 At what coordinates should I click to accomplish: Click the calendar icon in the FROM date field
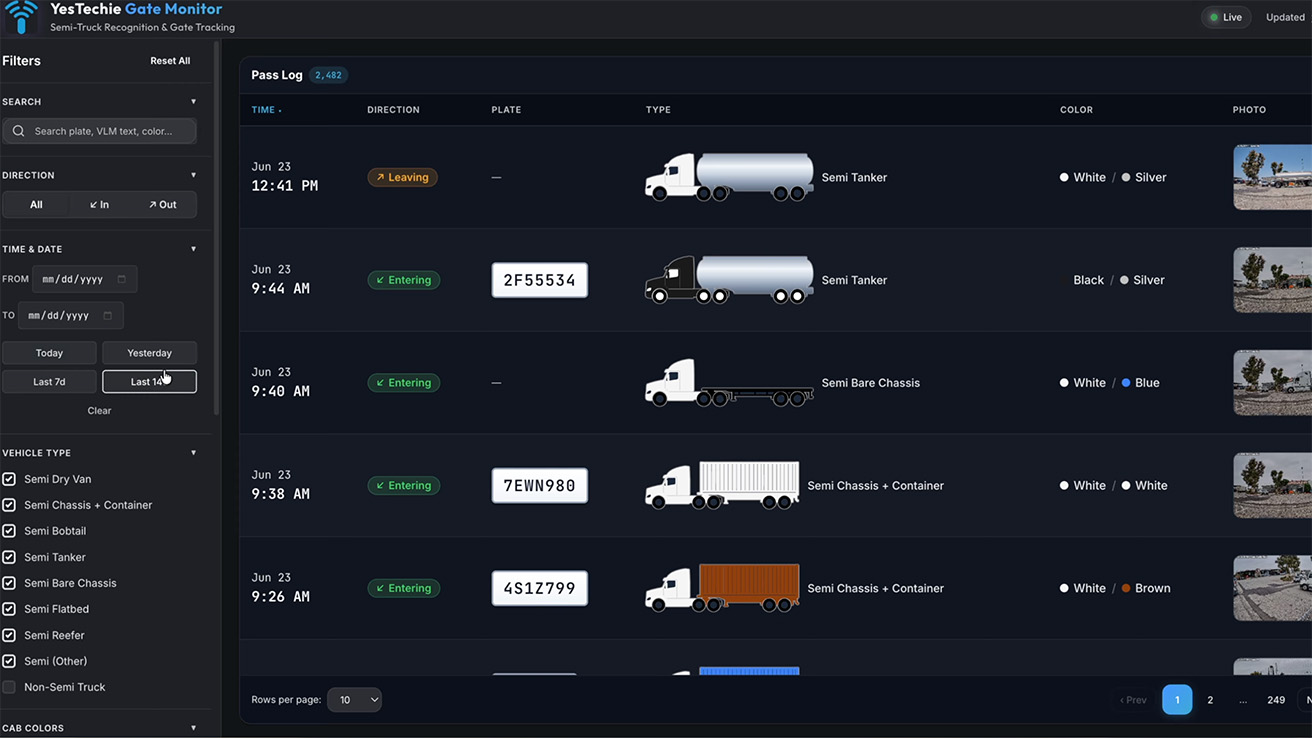(122, 279)
